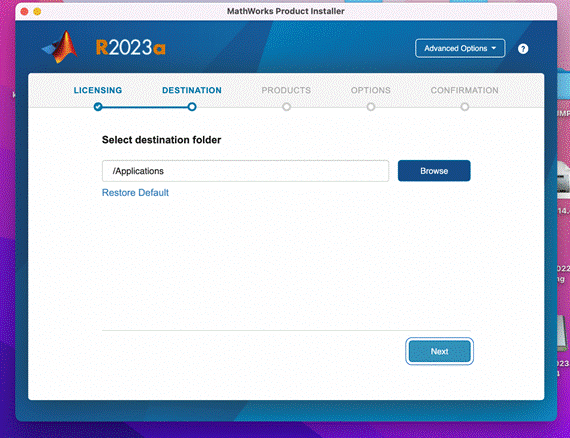
Task: Click the Products step circle marker
Action: click(x=286, y=107)
